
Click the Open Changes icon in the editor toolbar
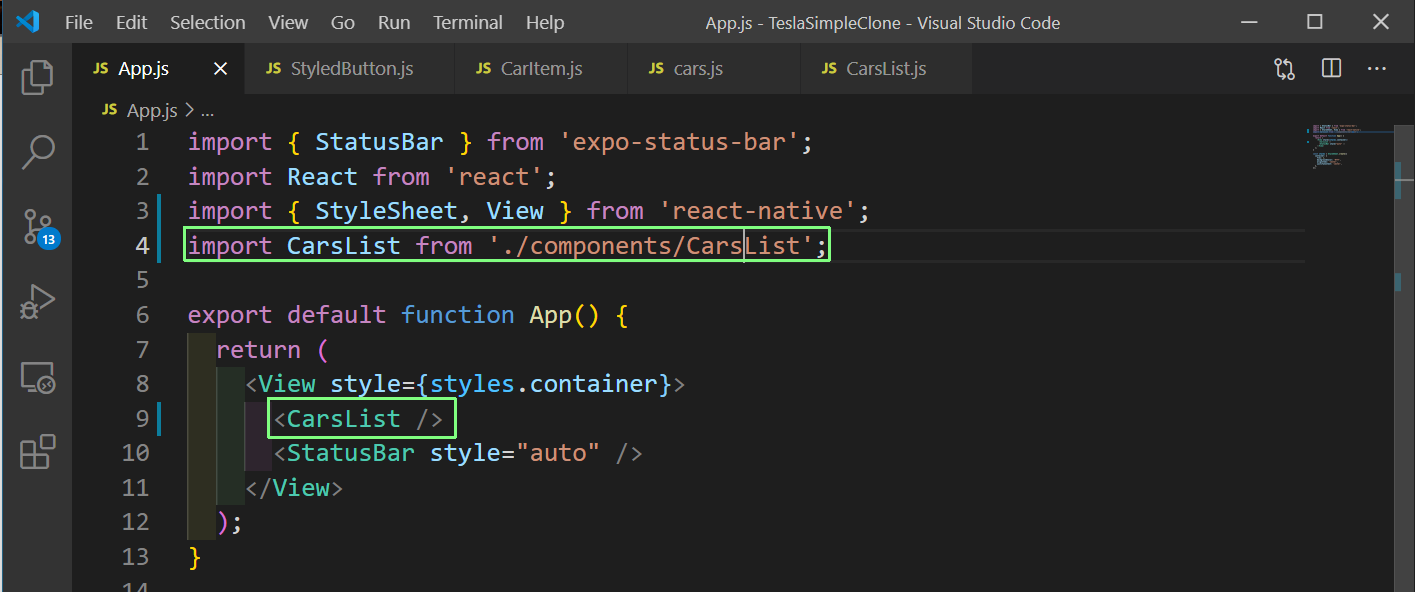click(1285, 68)
